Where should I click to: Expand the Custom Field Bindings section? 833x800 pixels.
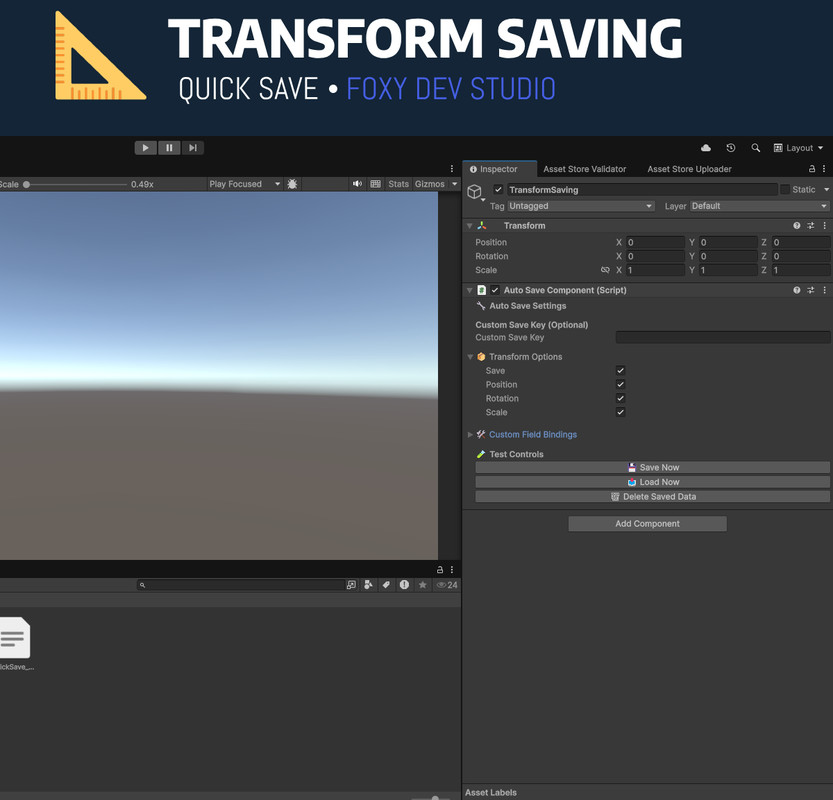tap(470, 435)
